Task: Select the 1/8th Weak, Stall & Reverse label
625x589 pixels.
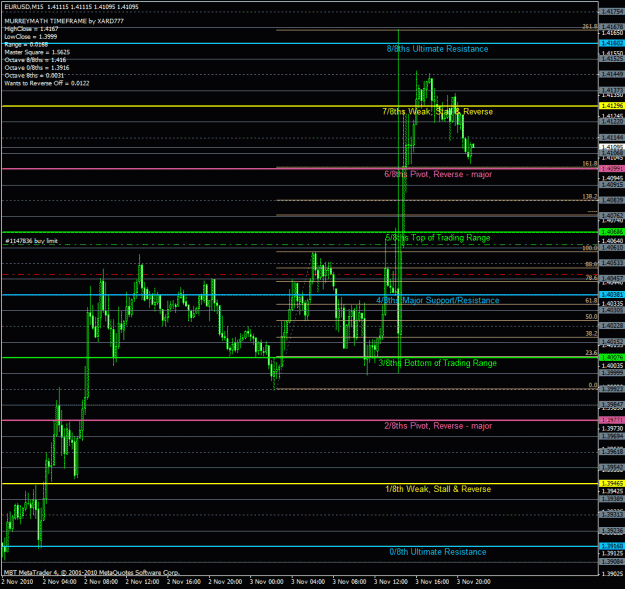Action: click(438, 489)
